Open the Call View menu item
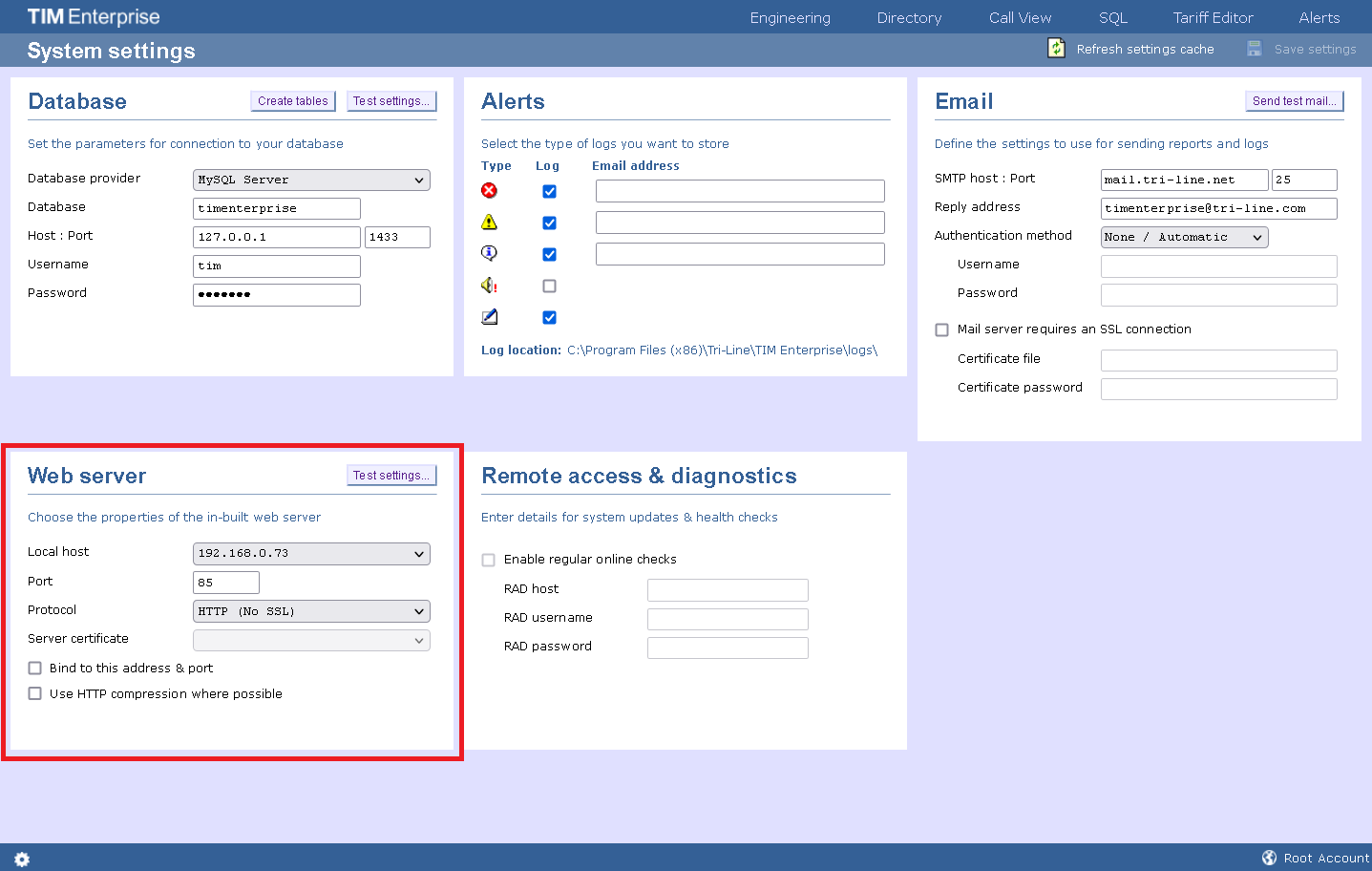This screenshot has height=871, width=1372. tap(1020, 16)
